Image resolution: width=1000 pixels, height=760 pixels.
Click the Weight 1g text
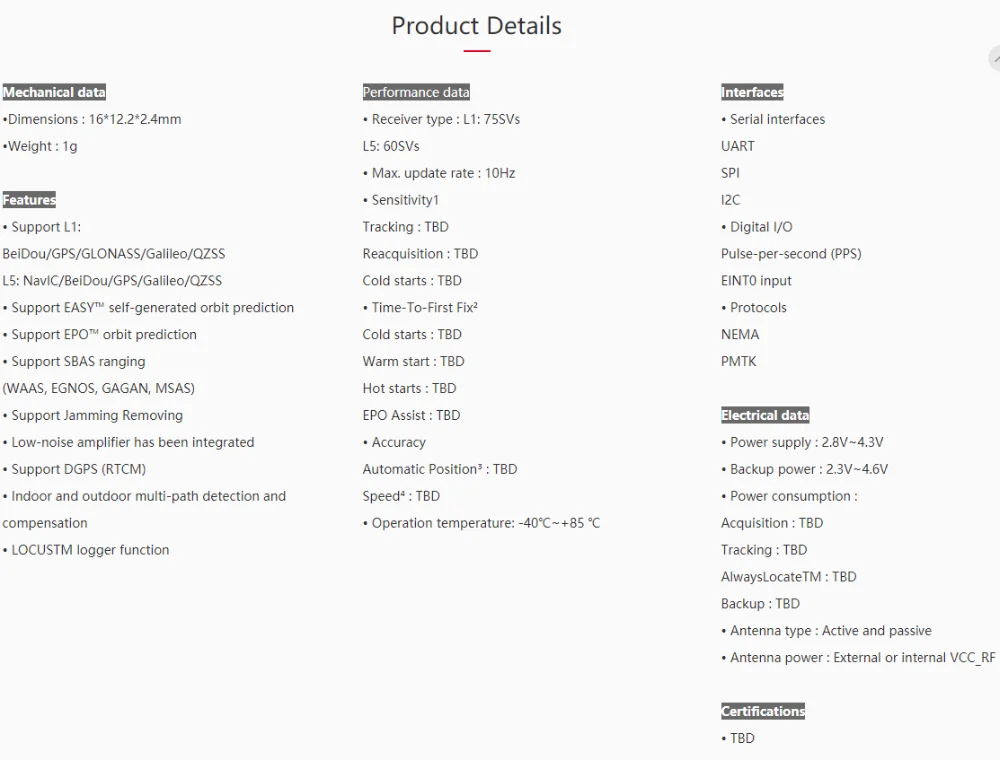click(x=40, y=146)
